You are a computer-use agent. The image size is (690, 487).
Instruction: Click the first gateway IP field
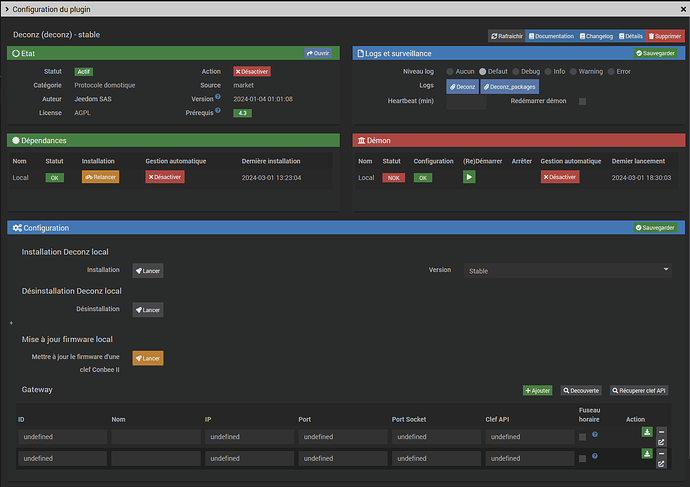(x=250, y=436)
